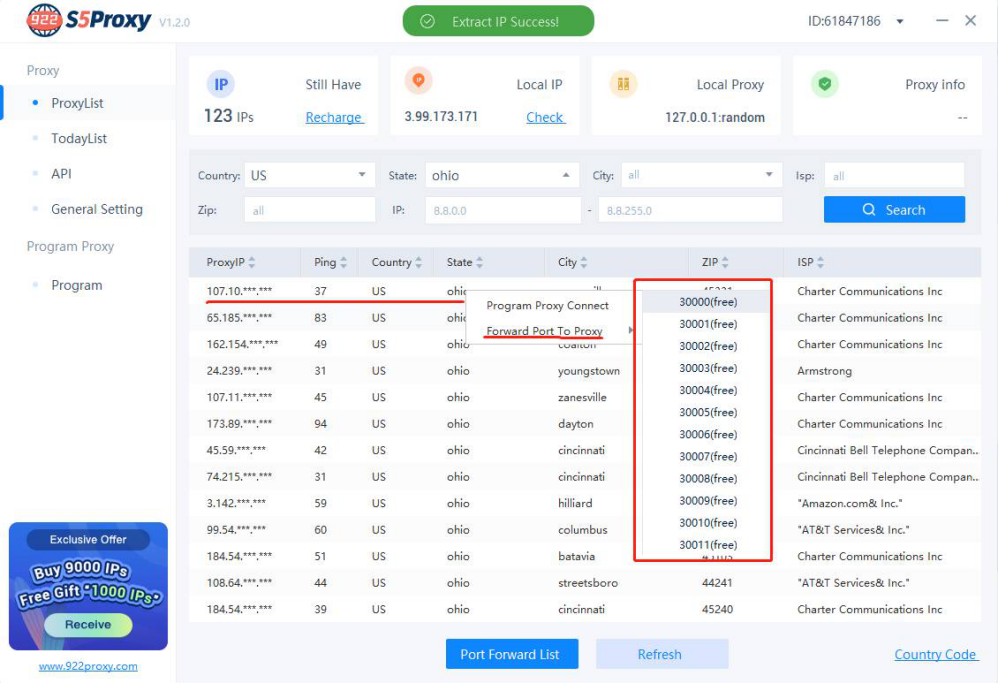
Task: Sort by ProxyIP column arrows
Action: (252, 263)
